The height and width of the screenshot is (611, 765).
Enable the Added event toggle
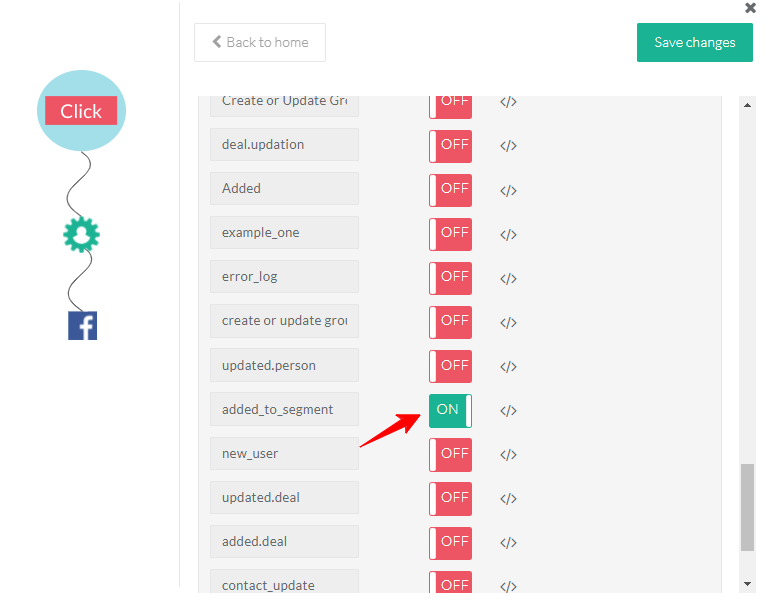[x=450, y=189]
